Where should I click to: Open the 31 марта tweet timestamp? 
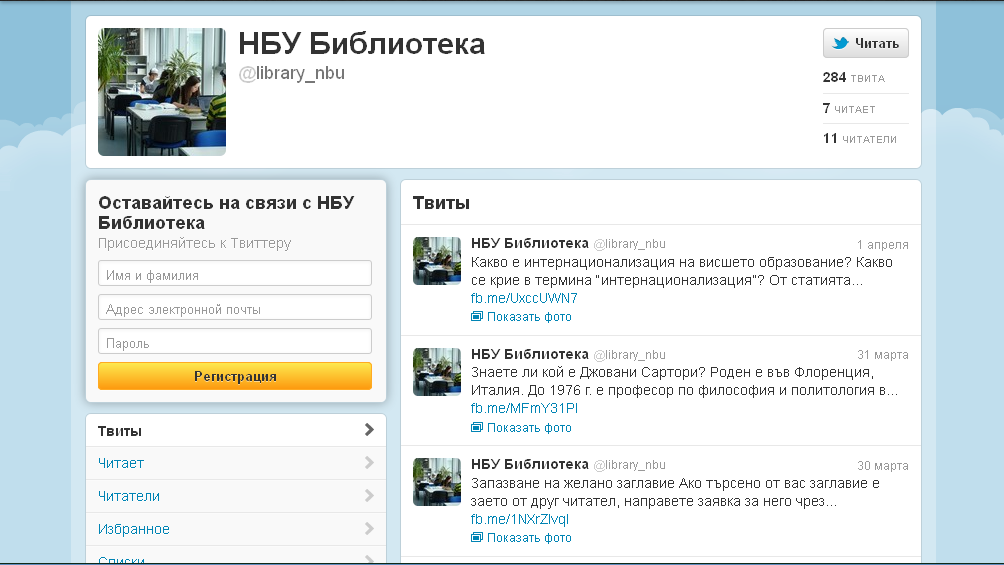point(882,355)
